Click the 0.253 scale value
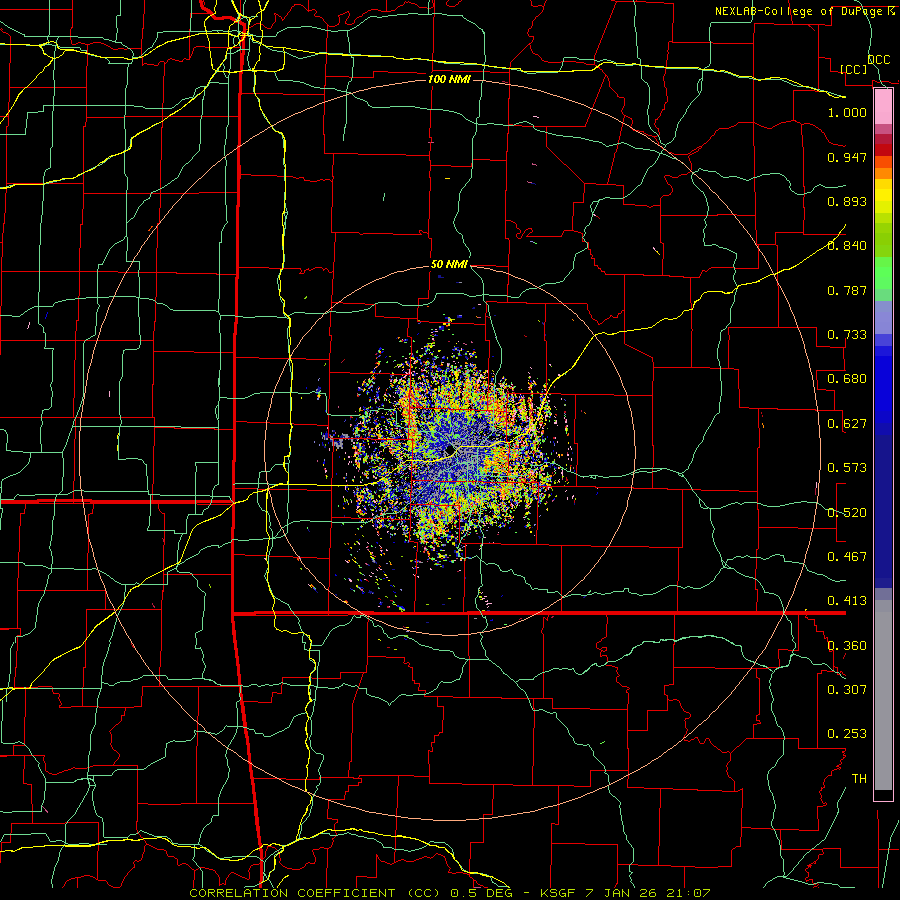 847,734
